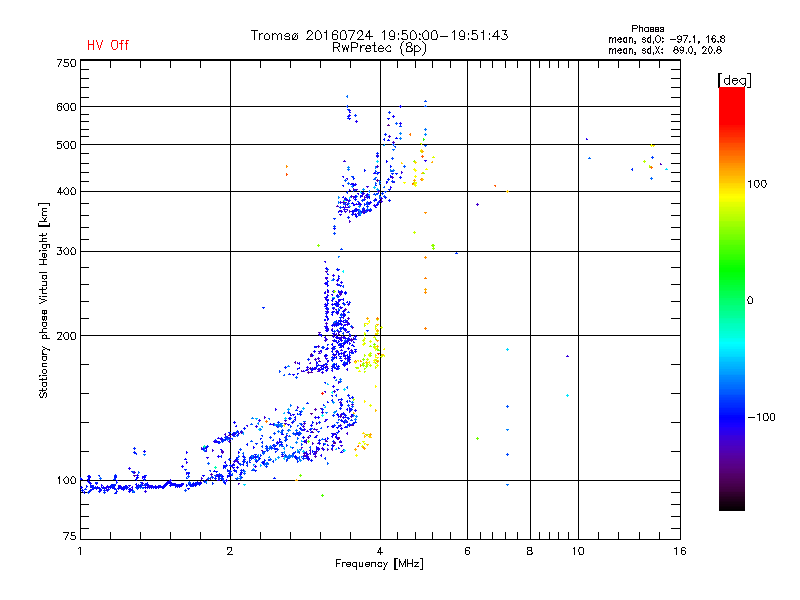The image size is (800, 600).
Task: Click the black bottom of the phase colorbar
Action: (732, 503)
